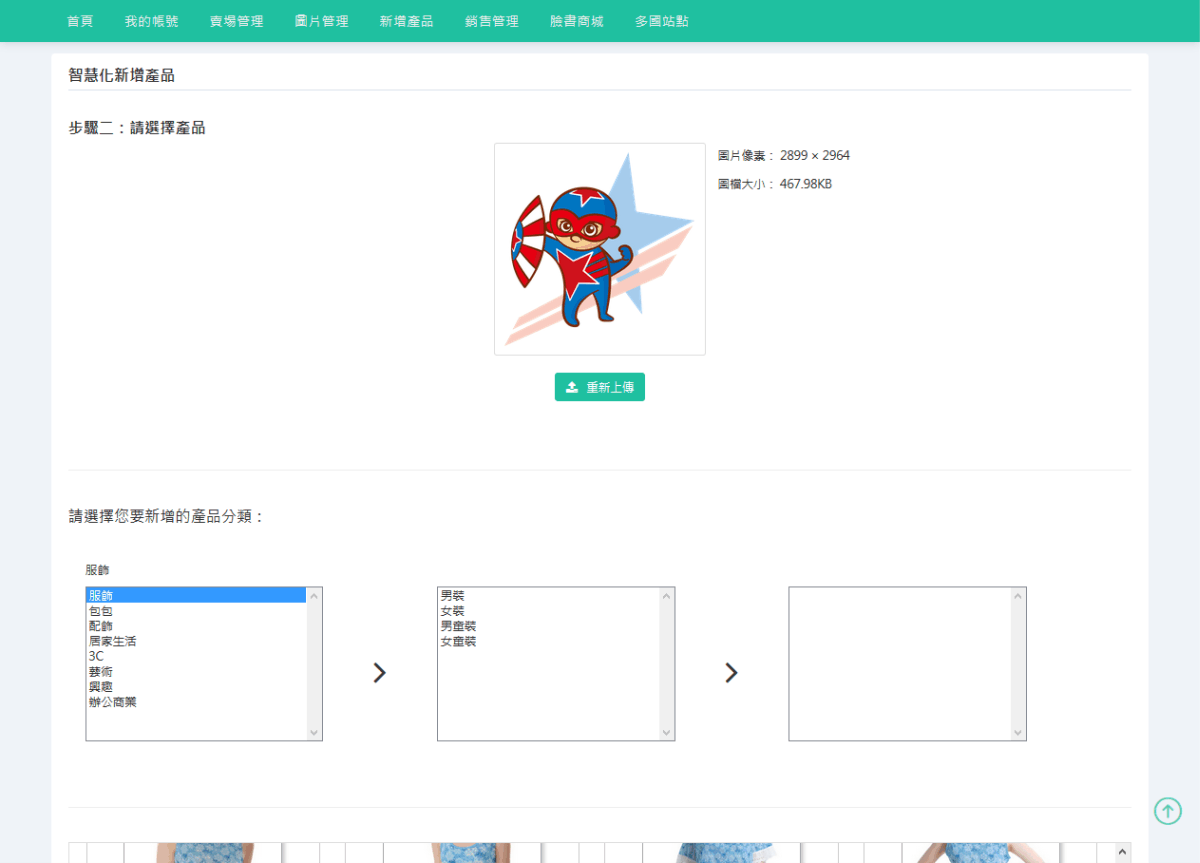Click the first chevron arrow between category lists
1200x863 pixels.
pos(379,672)
